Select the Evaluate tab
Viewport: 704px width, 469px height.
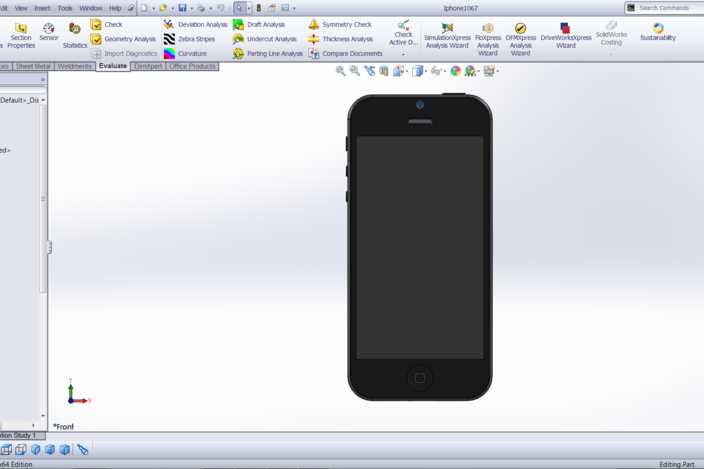click(113, 66)
